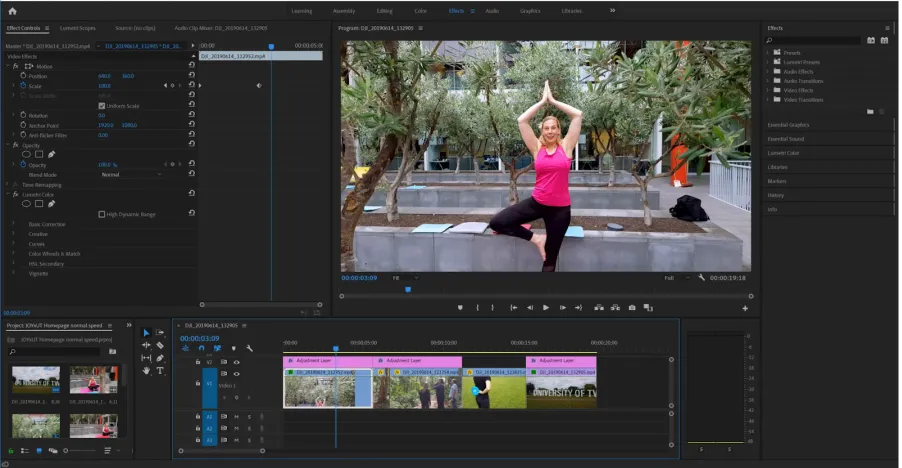Open the Fit zoom level dropdown
This screenshot has height=468, width=902.
[x=405, y=278]
